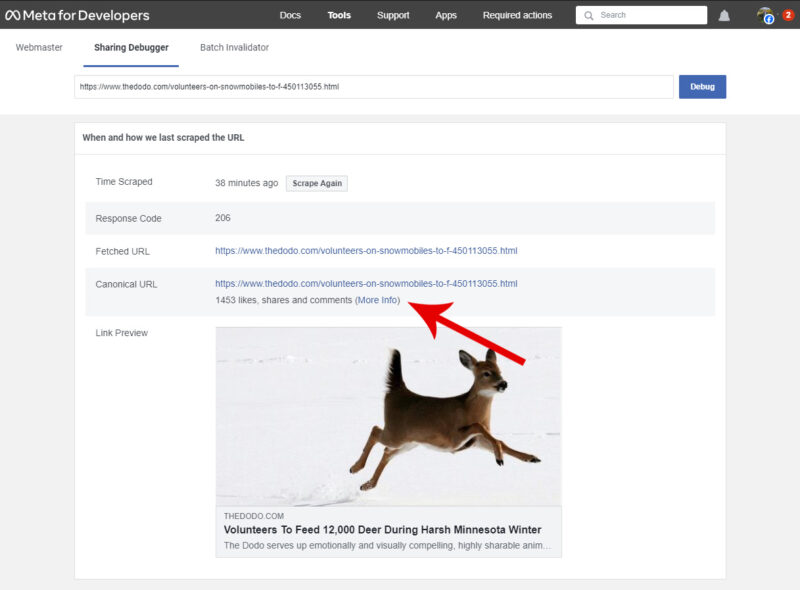Click the Scrape Again button
Viewport: 800px width, 590px height.
pos(316,183)
